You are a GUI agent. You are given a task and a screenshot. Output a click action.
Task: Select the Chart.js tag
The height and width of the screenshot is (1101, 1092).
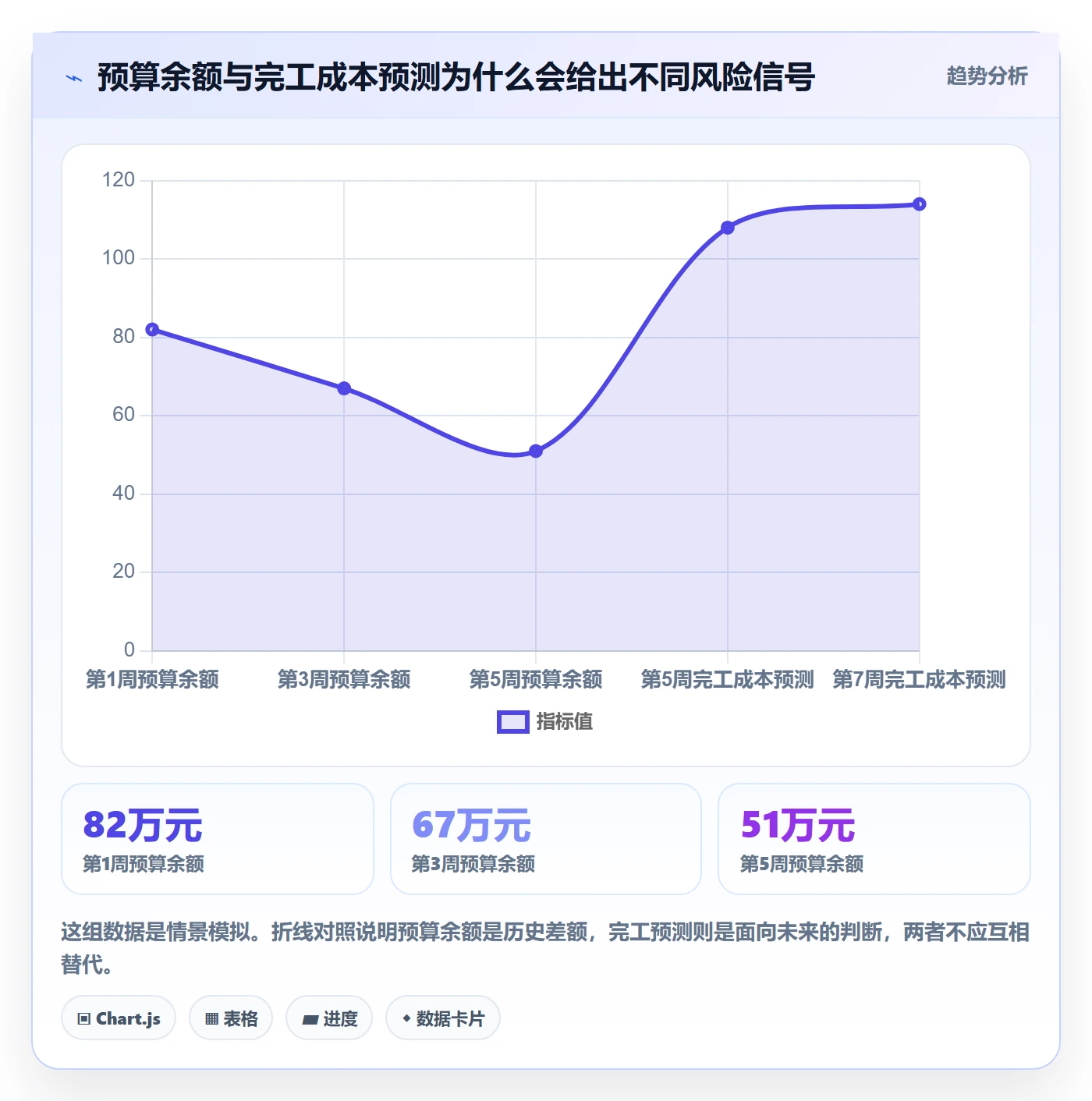(119, 1018)
